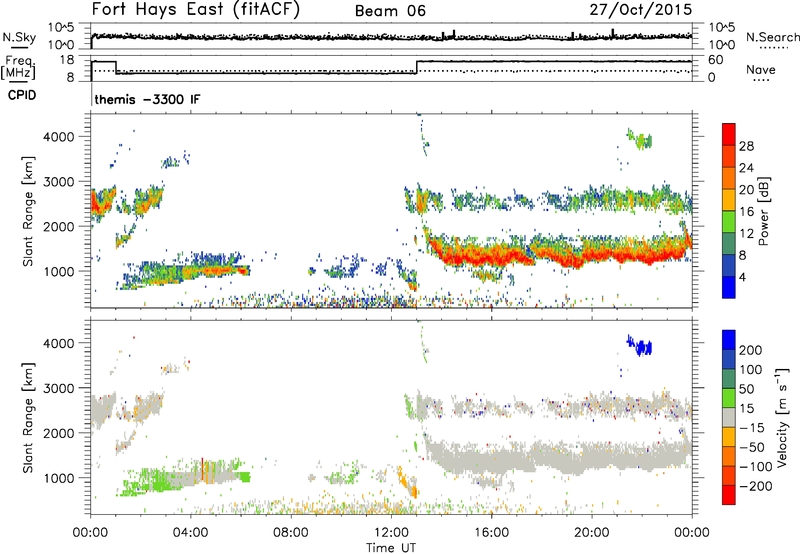
Task: Select the green 15–50 velocity swatch
Action: point(729,398)
